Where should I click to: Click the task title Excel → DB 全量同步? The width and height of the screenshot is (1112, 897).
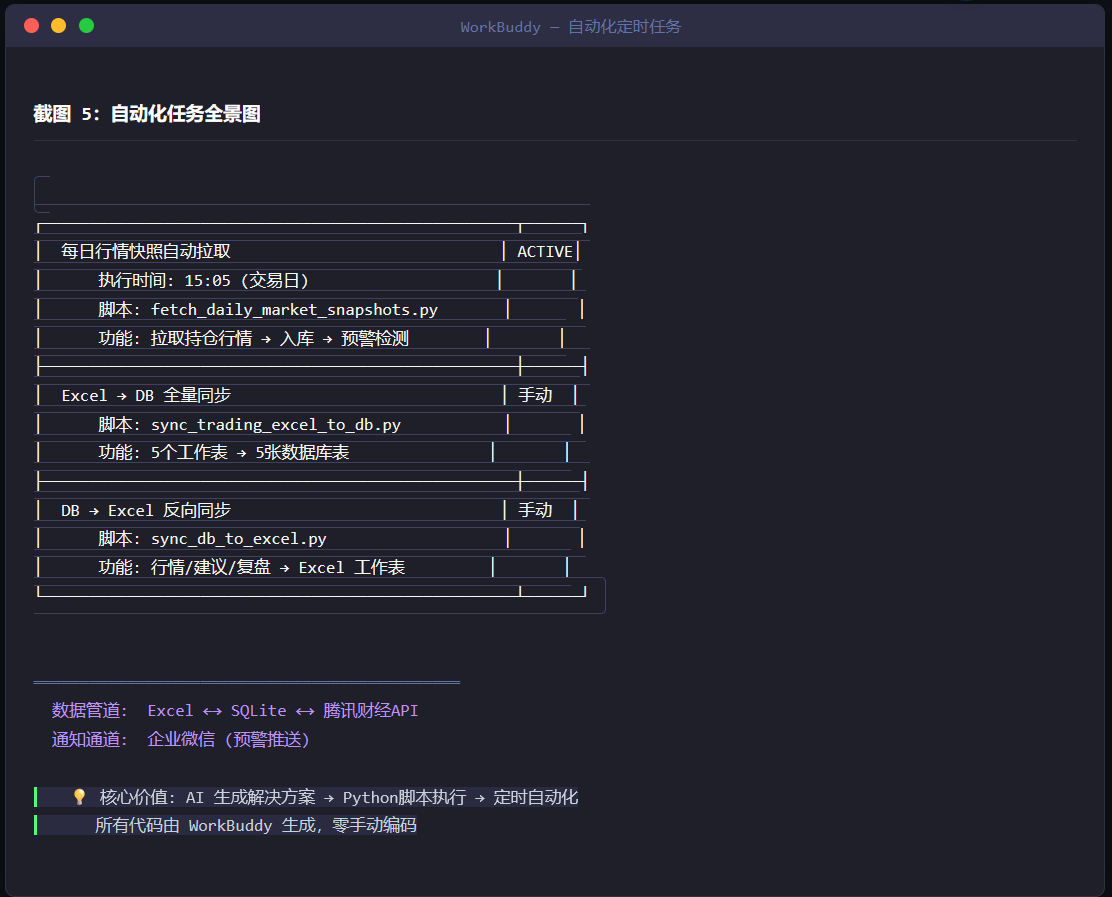click(146, 395)
